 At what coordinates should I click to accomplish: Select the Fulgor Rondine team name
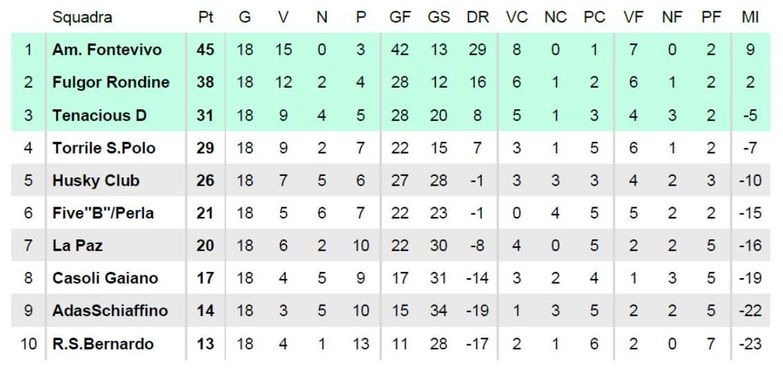[x=111, y=82]
